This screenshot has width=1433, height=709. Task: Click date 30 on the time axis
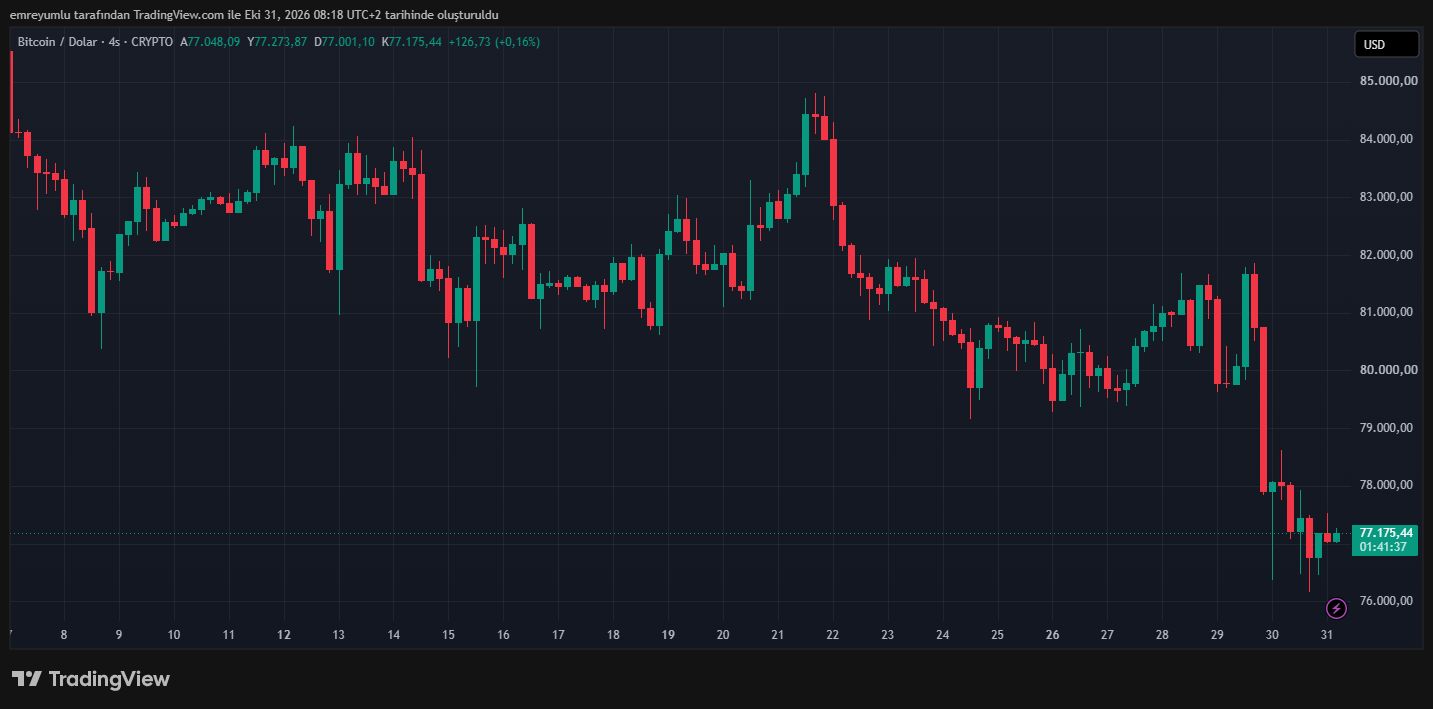[x=1273, y=635]
